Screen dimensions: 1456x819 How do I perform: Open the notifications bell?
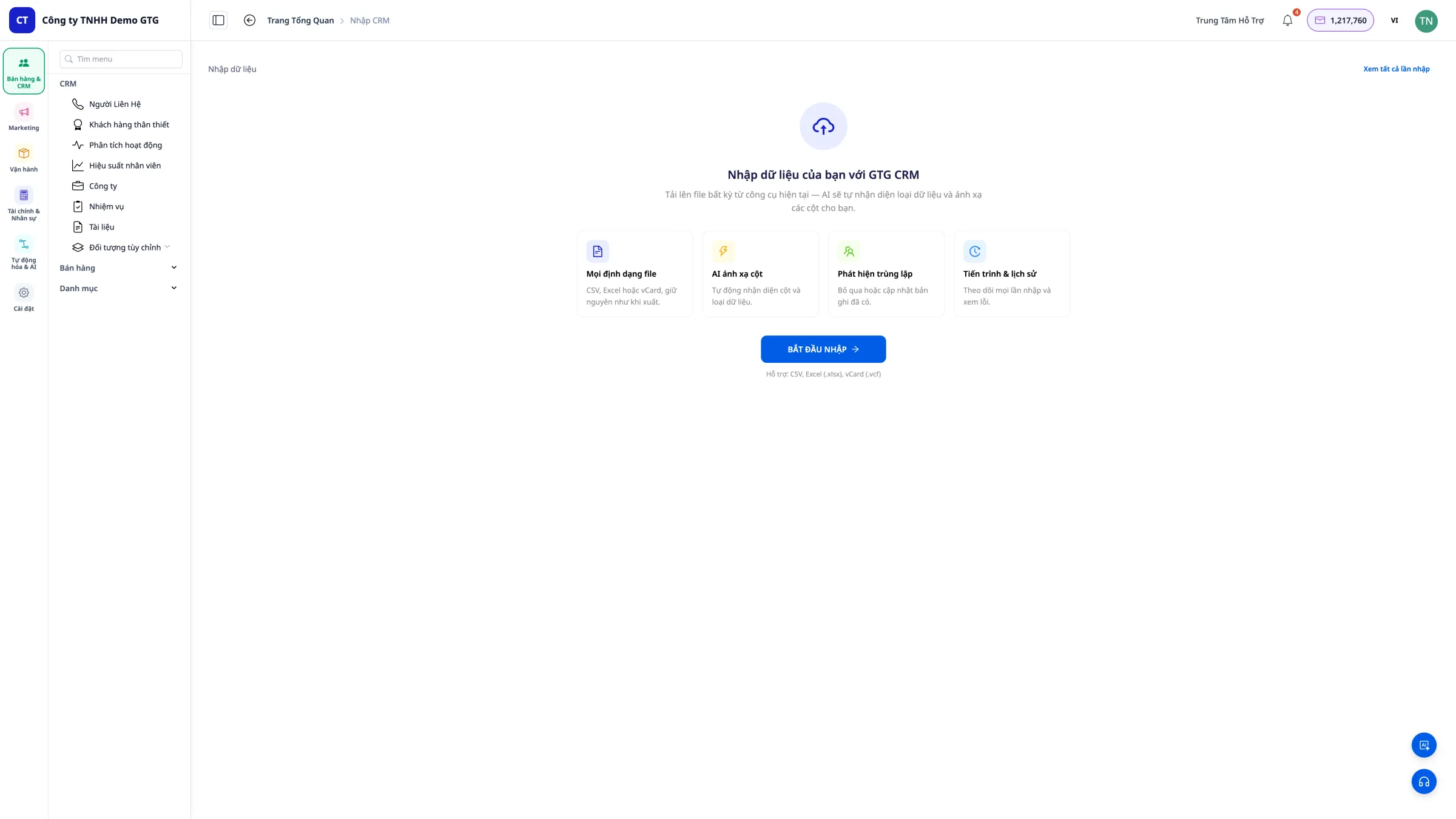coord(1287,20)
